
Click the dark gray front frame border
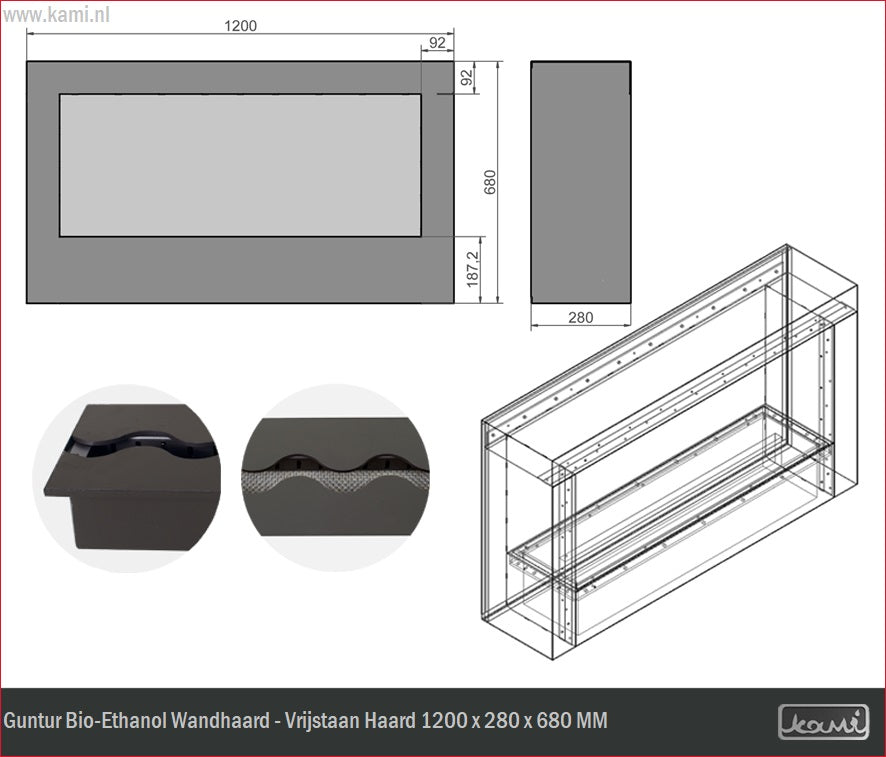(x=240, y=270)
